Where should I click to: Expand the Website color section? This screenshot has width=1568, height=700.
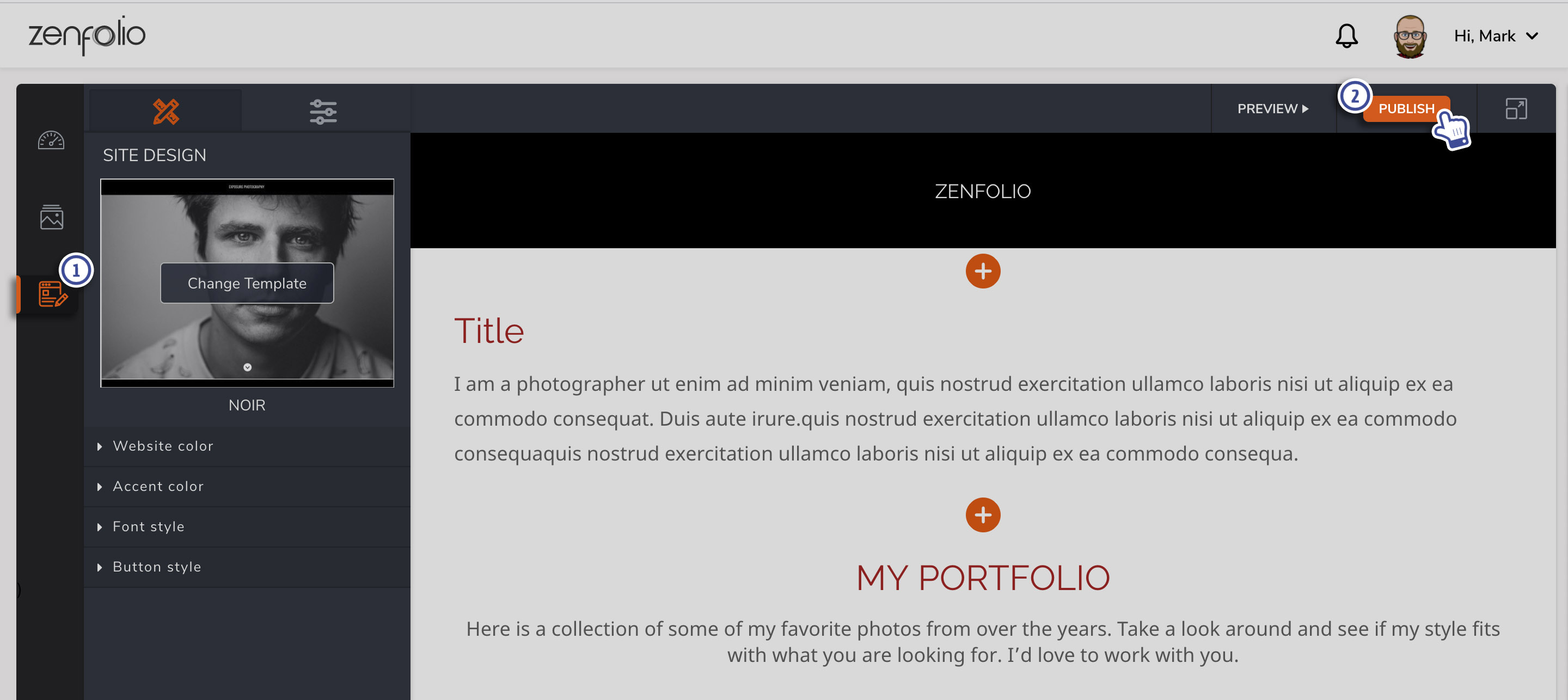[163, 446]
